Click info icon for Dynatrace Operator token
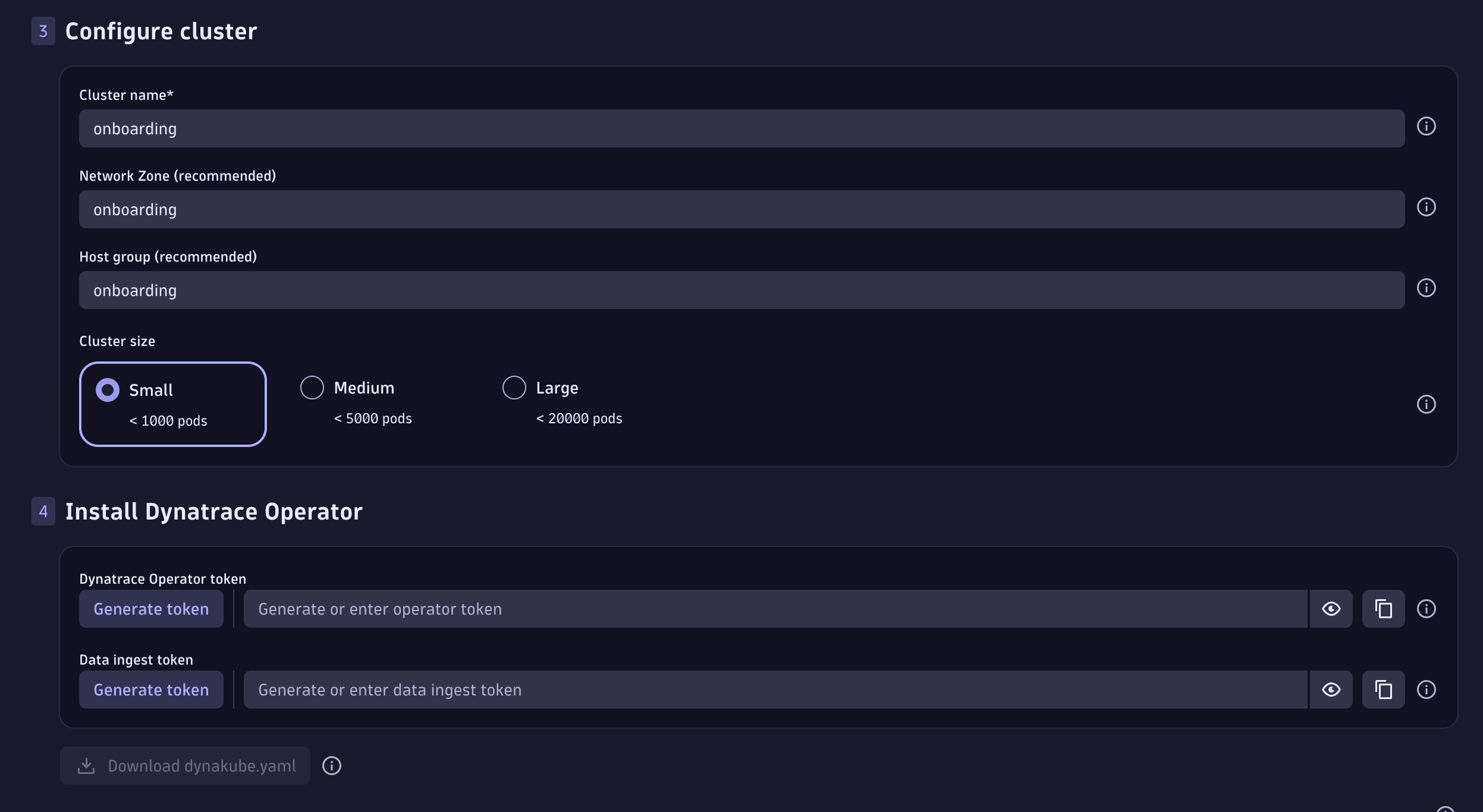The width and height of the screenshot is (1483, 812). (x=1426, y=609)
